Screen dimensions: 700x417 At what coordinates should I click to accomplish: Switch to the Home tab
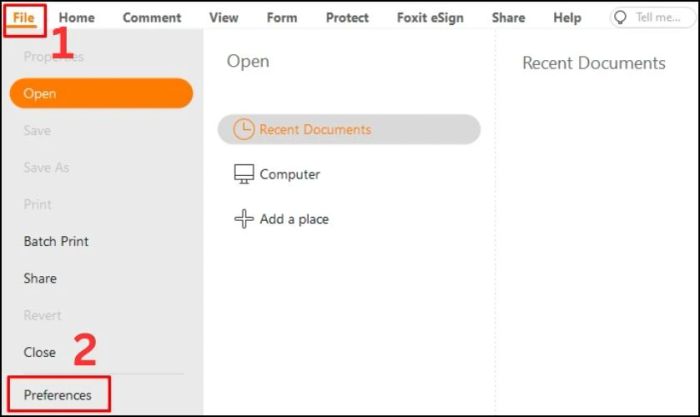(x=77, y=18)
